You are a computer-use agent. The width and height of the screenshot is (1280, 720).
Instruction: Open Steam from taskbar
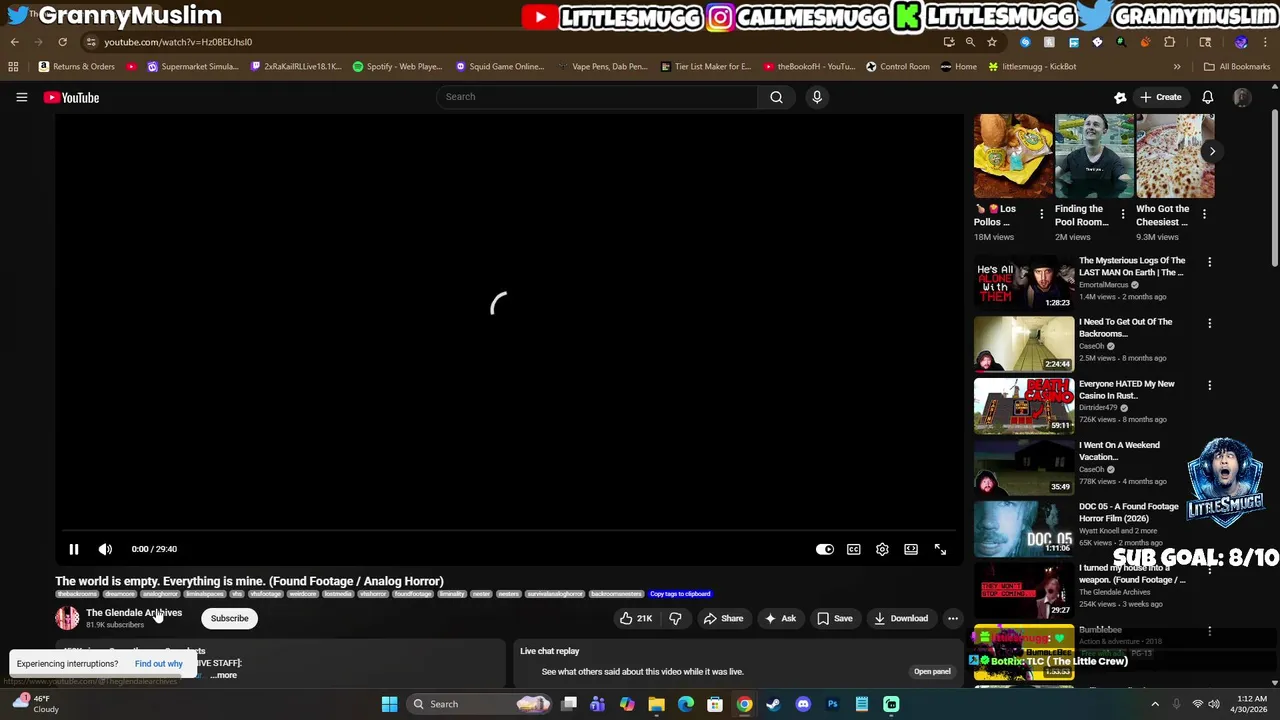(x=773, y=704)
